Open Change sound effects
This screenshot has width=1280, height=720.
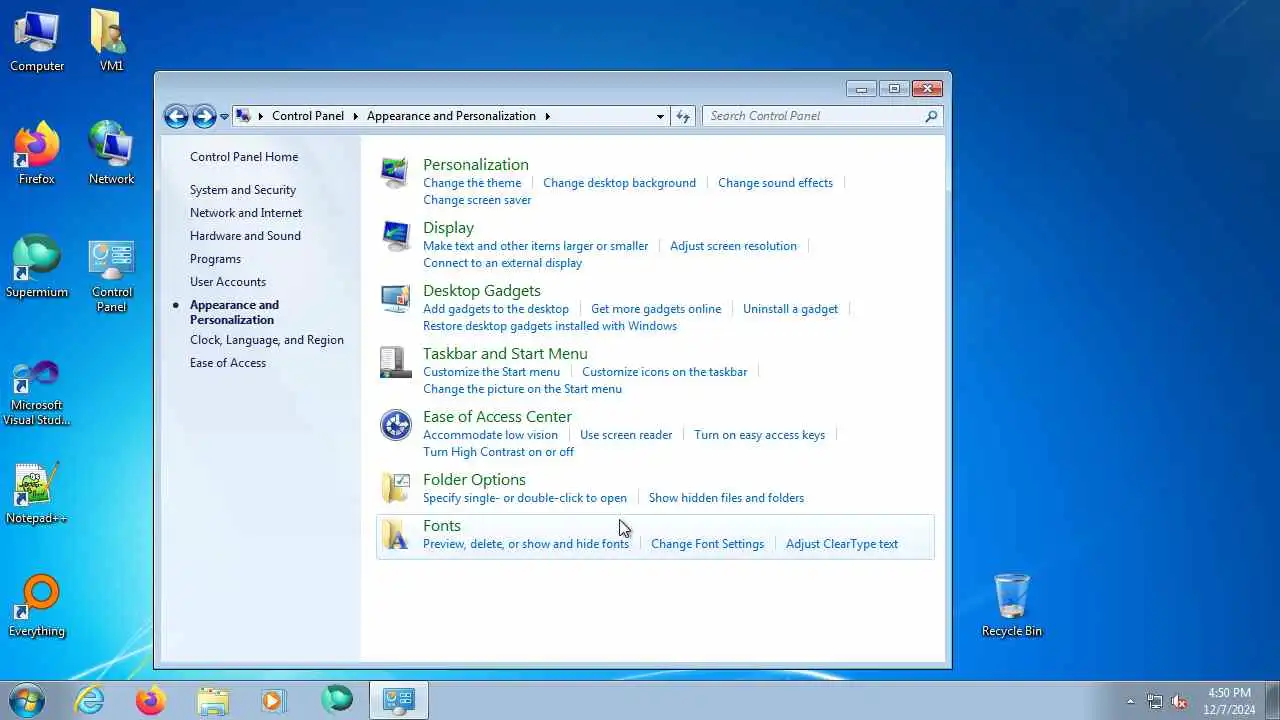tap(775, 183)
